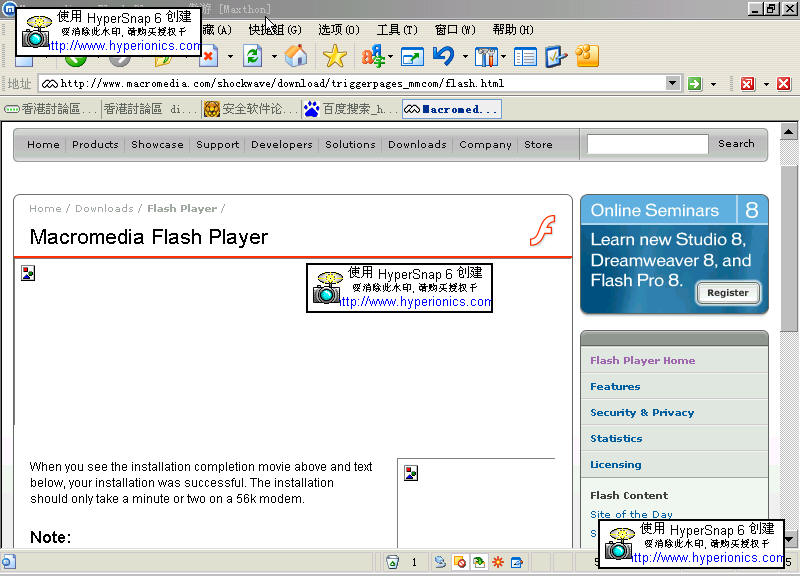Expand the address bar URL history dropdown
The image size is (800, 576).
pyautogui.click(x=673, y=83)
